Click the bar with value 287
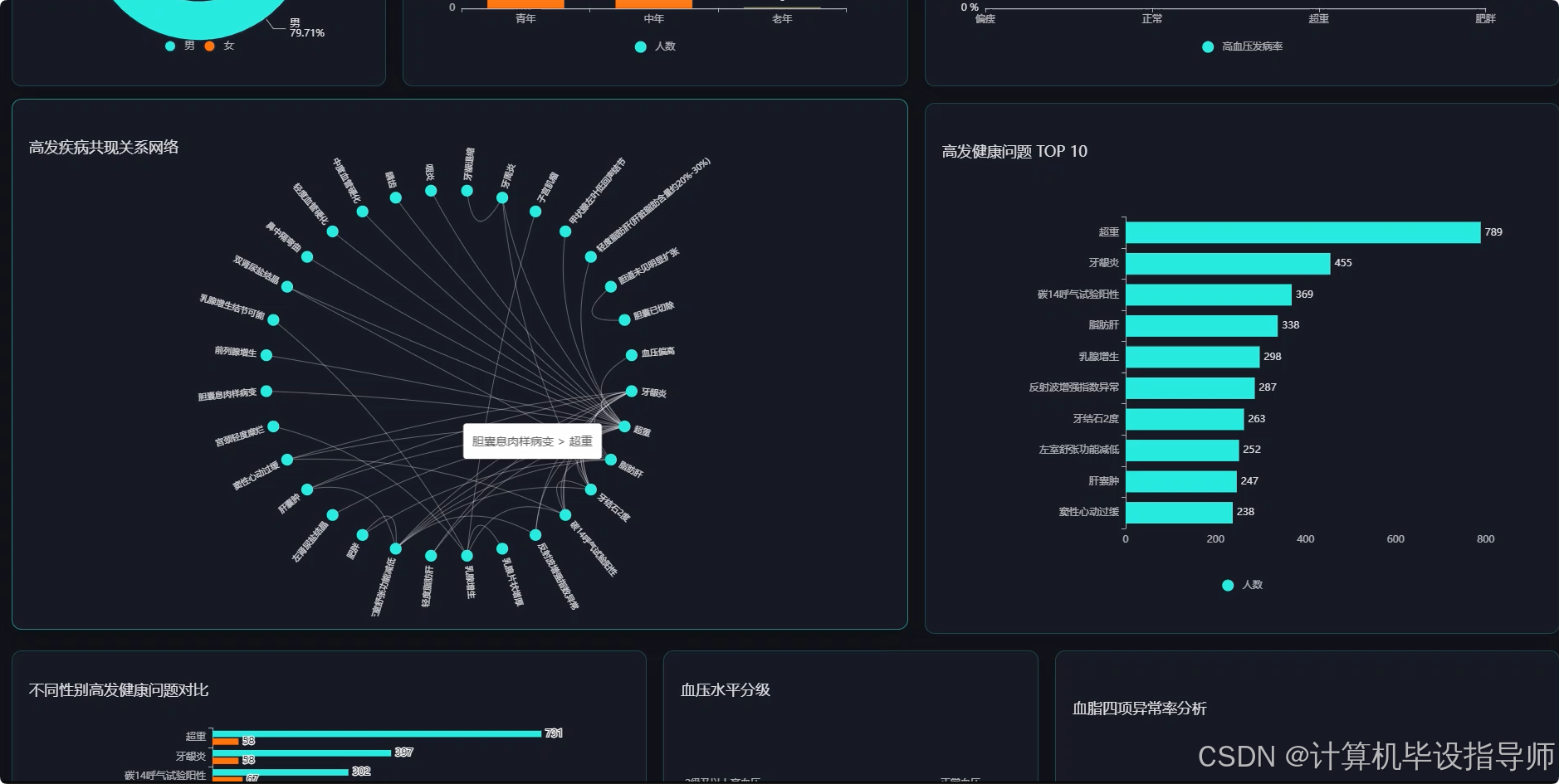1559x784 pixels. point(1190,387)
